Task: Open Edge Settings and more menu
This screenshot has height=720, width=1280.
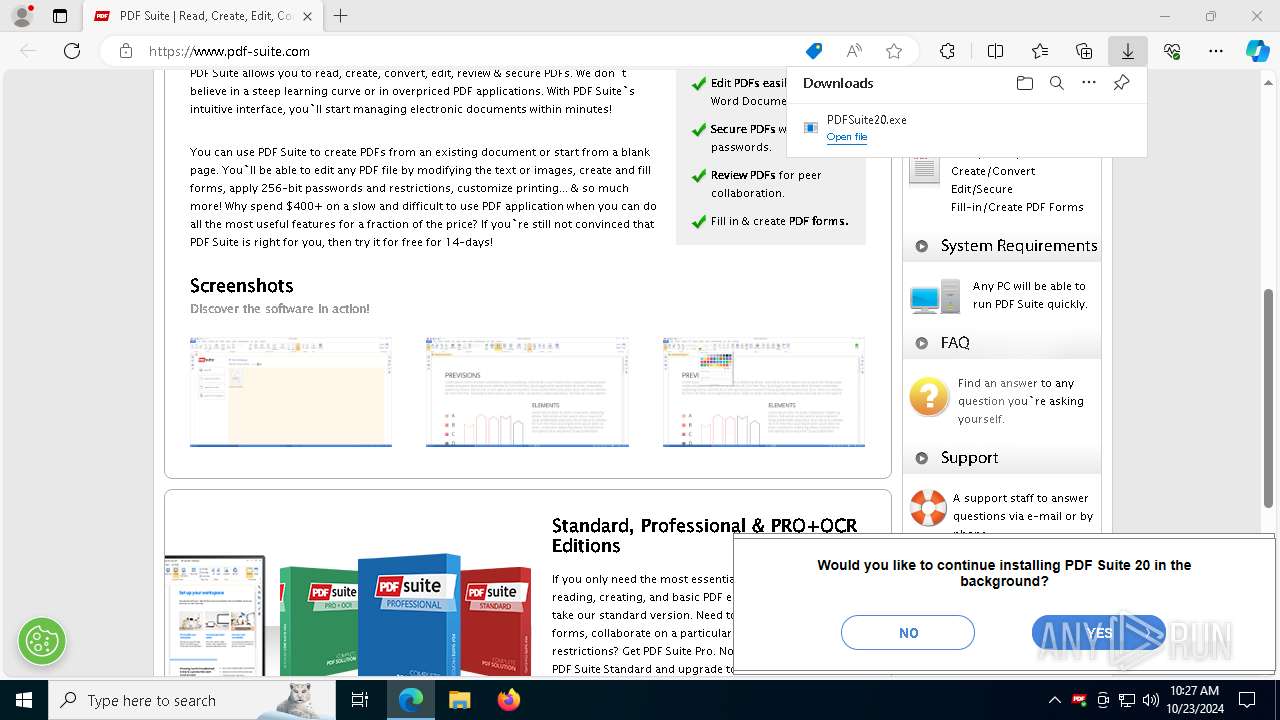Action: point(1216,51)
